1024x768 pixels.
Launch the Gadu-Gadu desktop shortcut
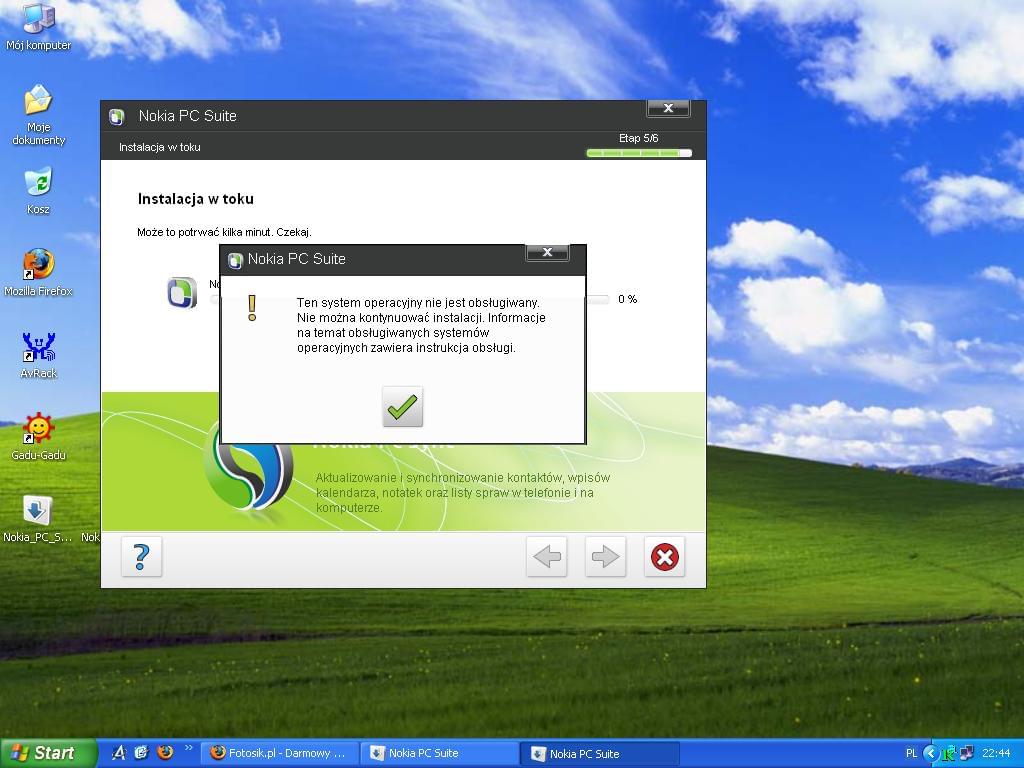[x=38, y=437]
